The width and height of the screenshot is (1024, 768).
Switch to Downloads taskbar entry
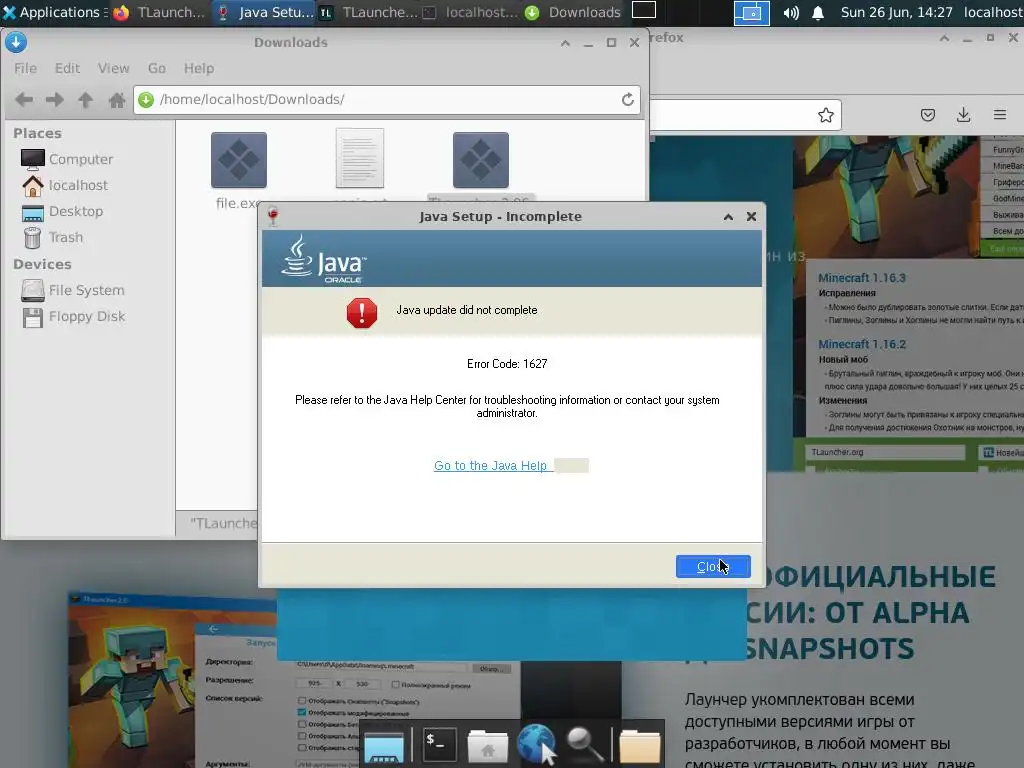[573, 12]
